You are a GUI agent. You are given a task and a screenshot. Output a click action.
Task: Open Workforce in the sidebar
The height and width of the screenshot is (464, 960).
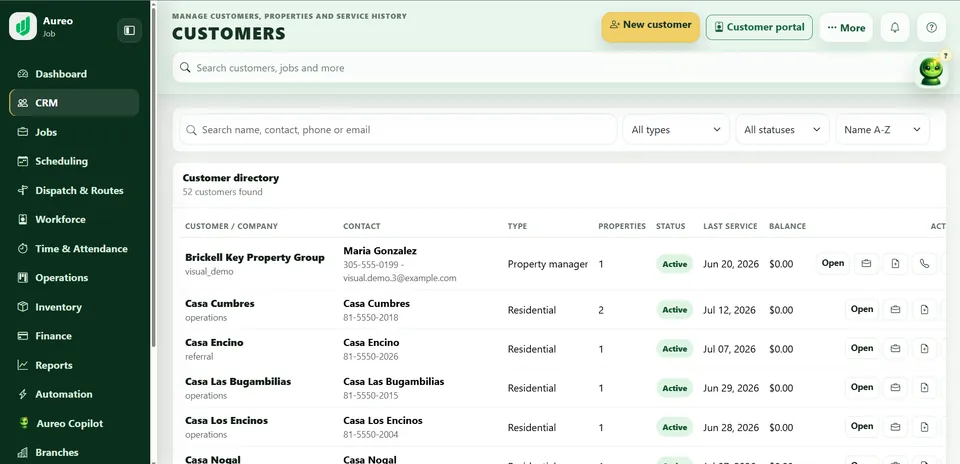(74, 219)
